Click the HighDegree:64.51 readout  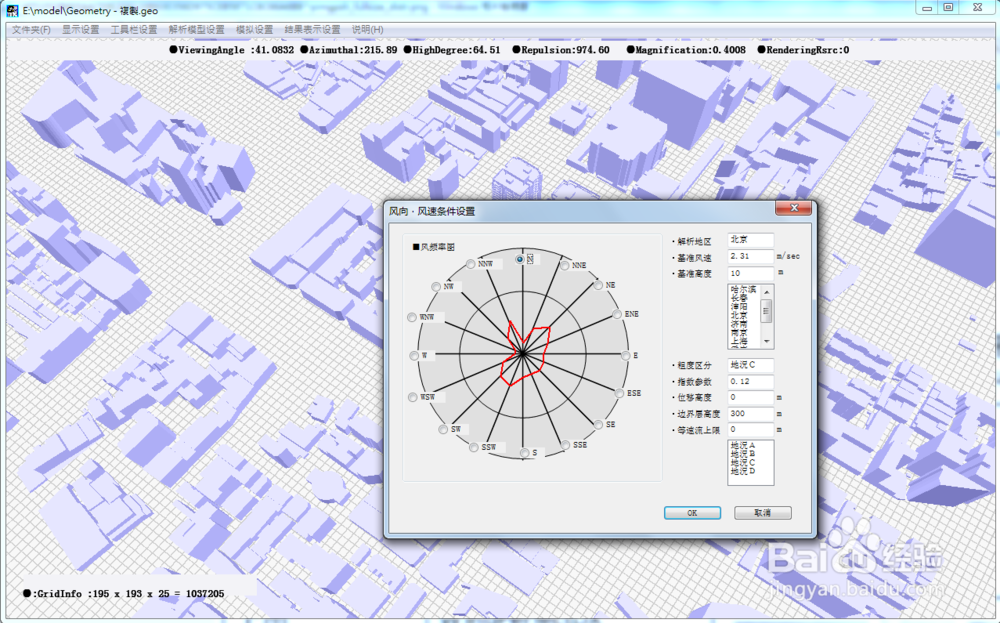click(452, 50)
